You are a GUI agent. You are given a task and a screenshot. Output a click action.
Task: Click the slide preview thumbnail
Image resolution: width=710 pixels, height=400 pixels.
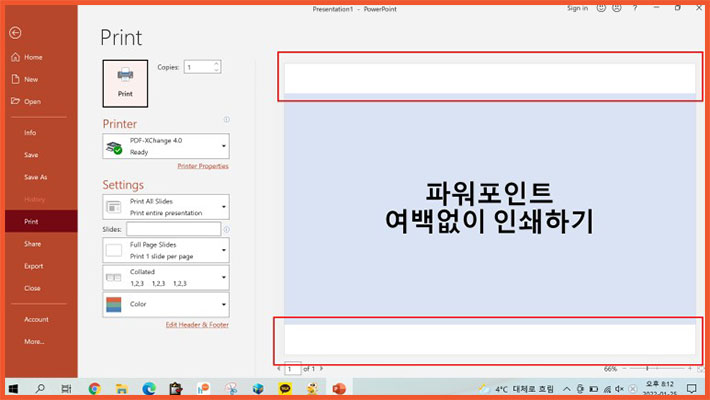490,209
